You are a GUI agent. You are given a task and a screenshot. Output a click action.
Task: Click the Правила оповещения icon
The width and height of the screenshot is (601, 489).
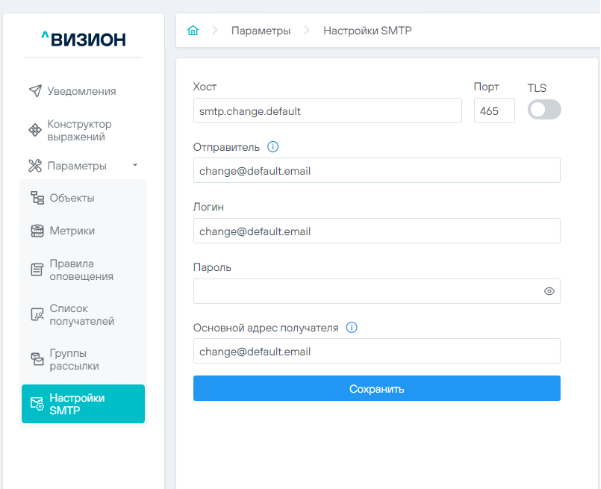click(x=37, y=270)
